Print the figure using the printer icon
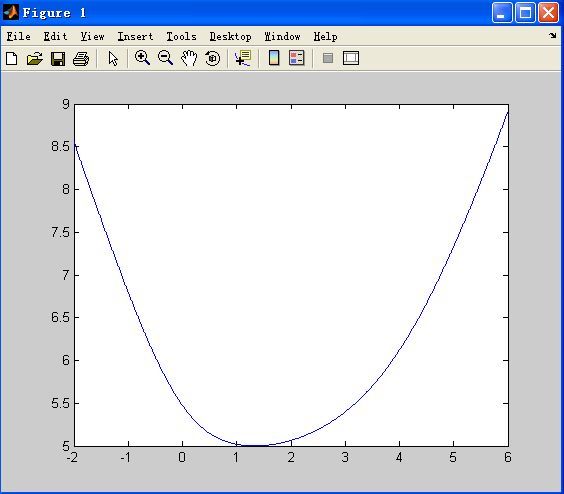 coord(81,58)
